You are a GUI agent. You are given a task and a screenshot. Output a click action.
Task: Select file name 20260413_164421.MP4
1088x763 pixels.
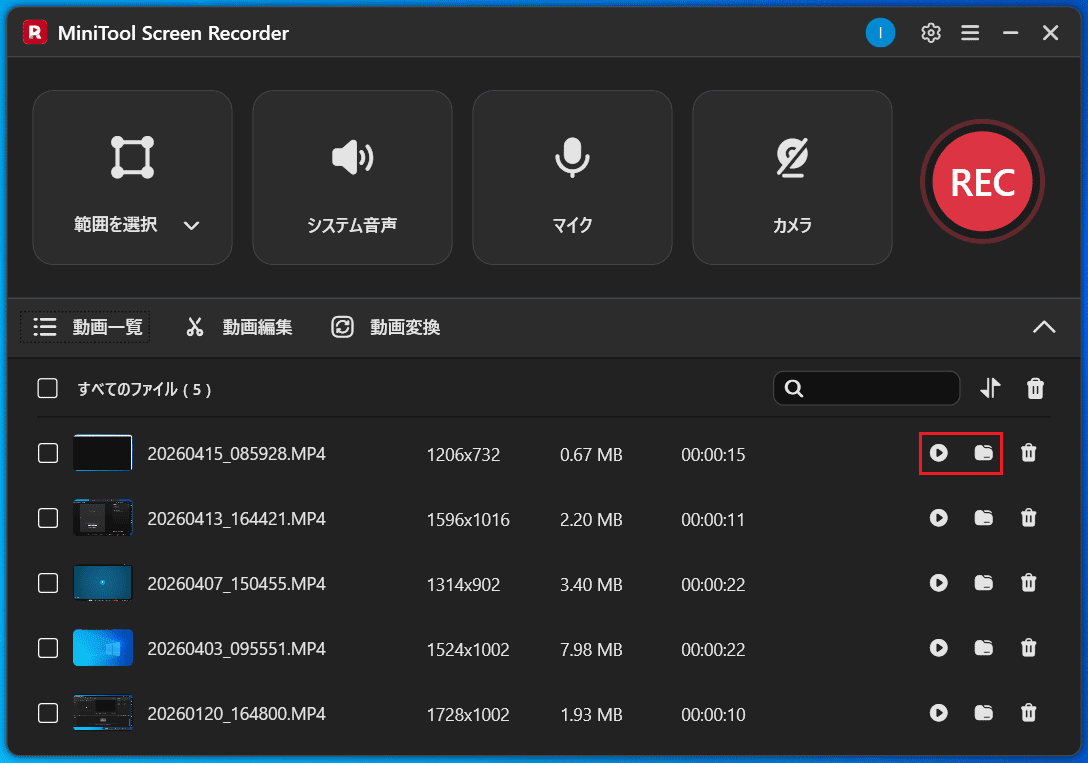237,519
